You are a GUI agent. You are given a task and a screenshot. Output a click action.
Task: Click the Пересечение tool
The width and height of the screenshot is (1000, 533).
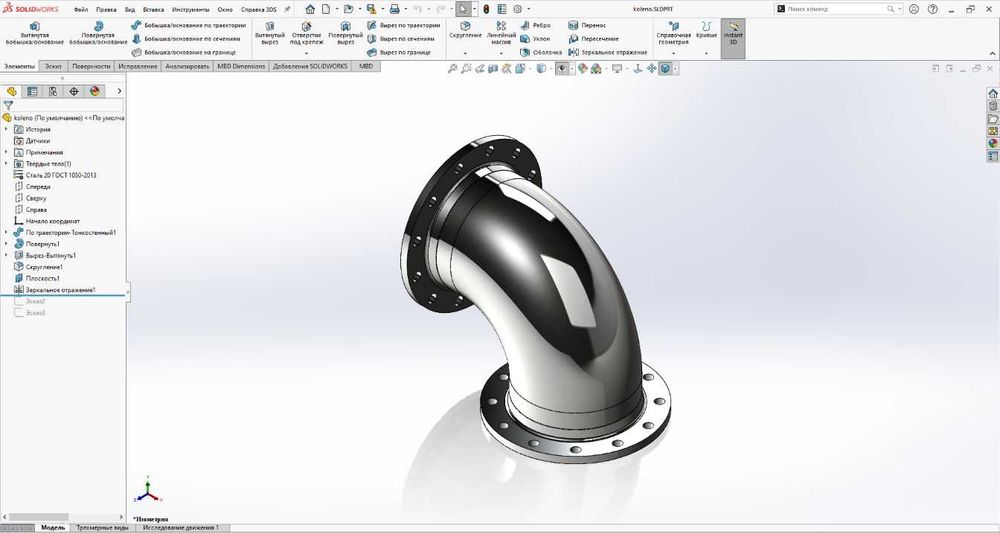point(593,39)
